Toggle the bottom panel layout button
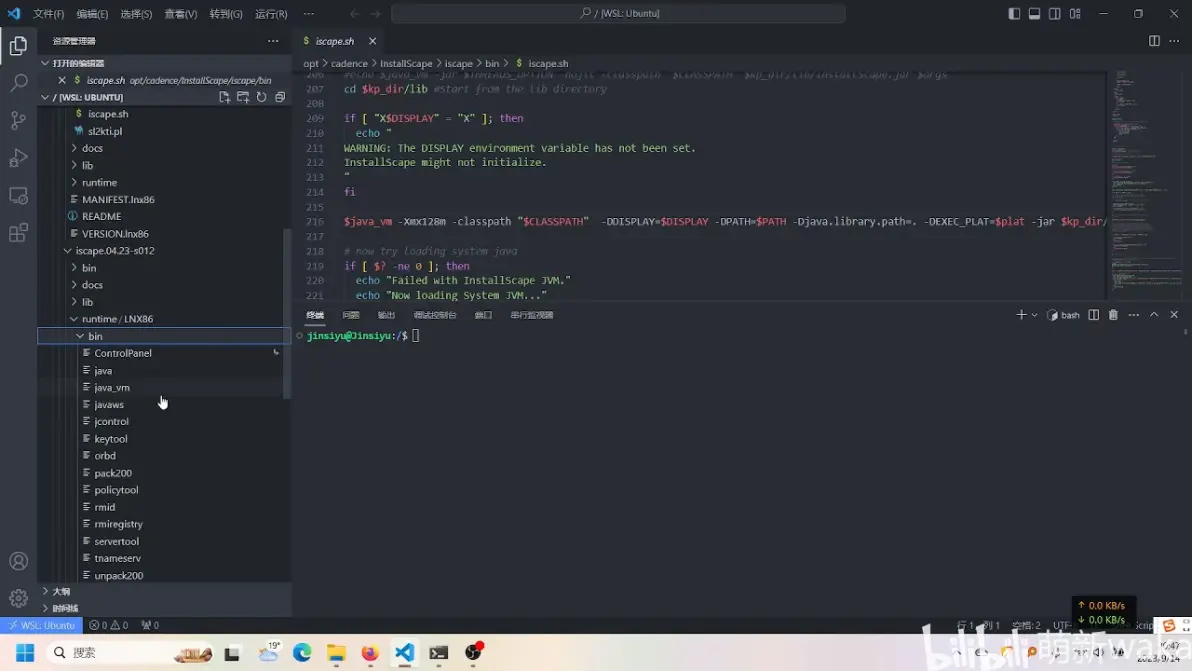This screenshot has width=1192, height=671. coord(1035,14)
